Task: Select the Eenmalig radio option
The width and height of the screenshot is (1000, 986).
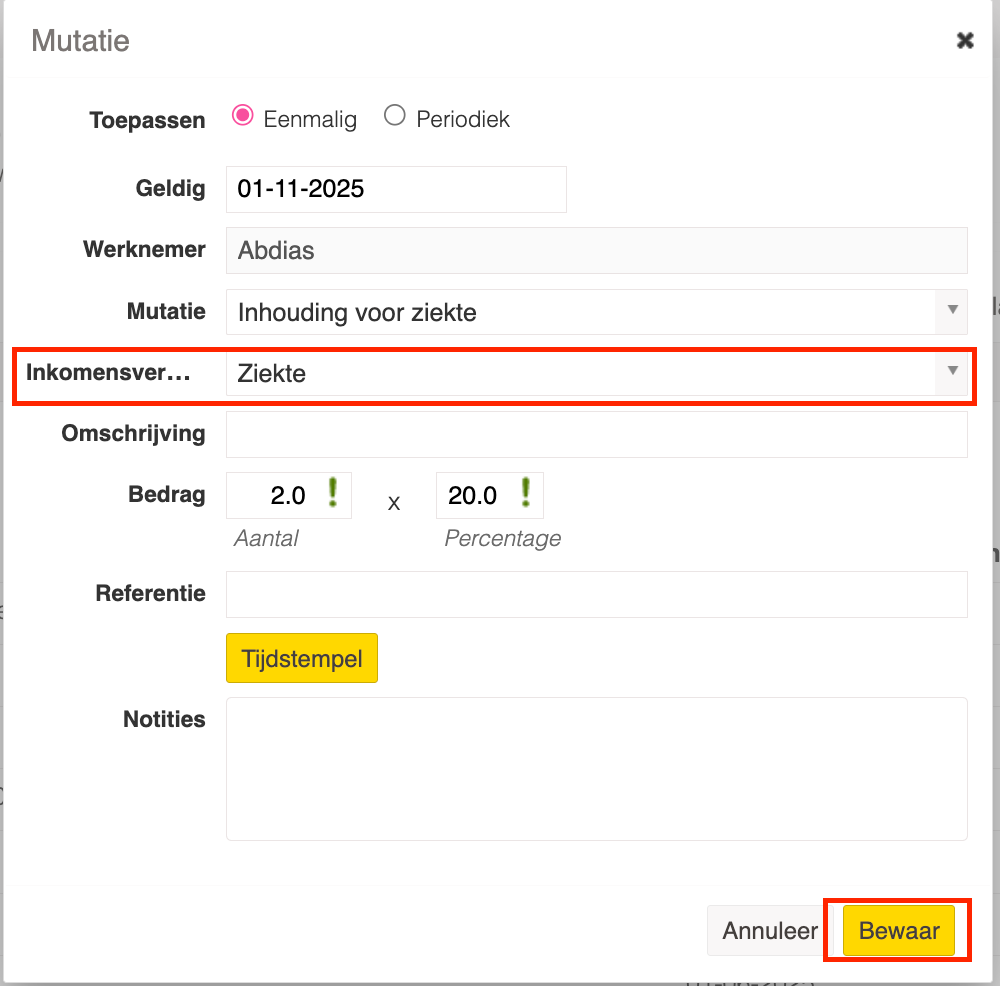Action: tap(242, 116)
